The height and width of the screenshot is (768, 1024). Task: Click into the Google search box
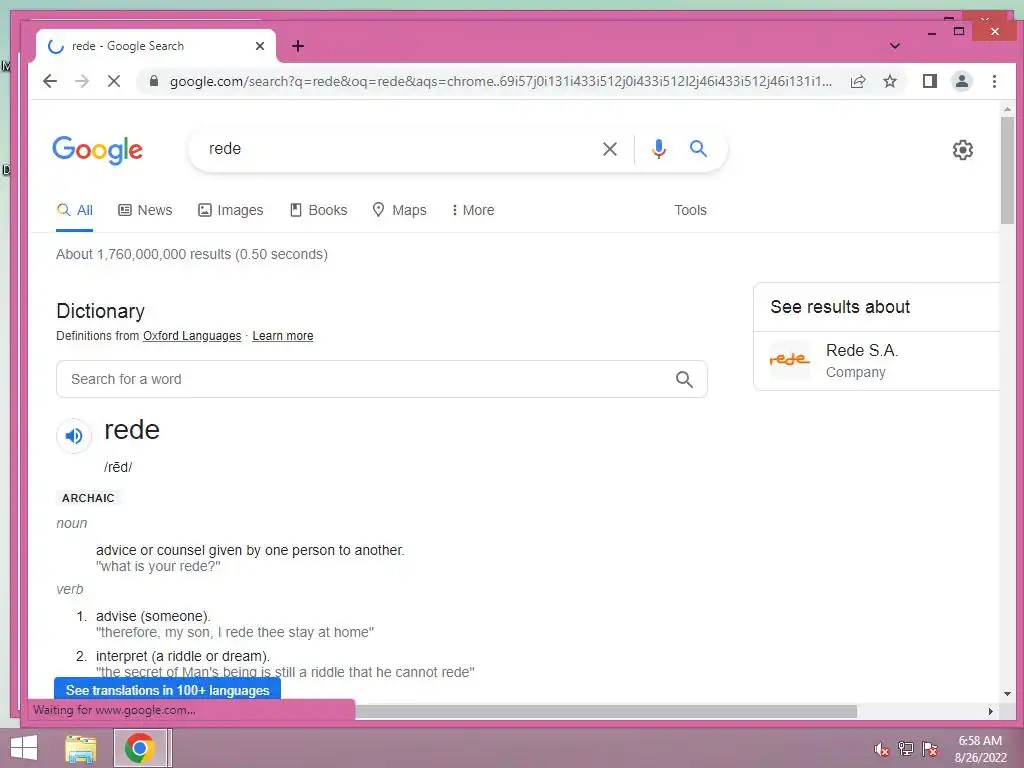pyautogui.click(x=398, y=149)
